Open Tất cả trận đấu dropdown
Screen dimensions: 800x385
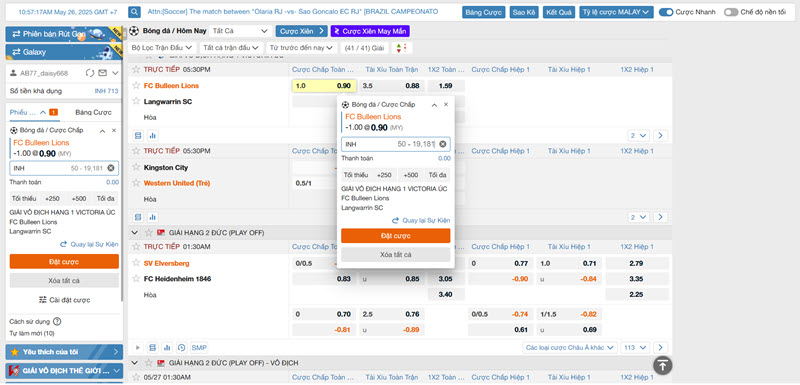231,48
